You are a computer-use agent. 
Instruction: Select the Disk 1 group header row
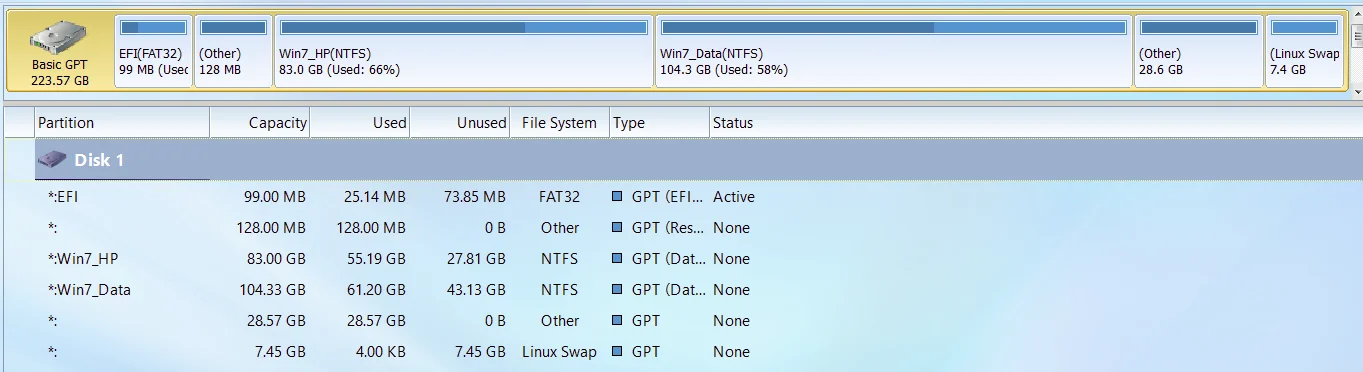point(699,160)
